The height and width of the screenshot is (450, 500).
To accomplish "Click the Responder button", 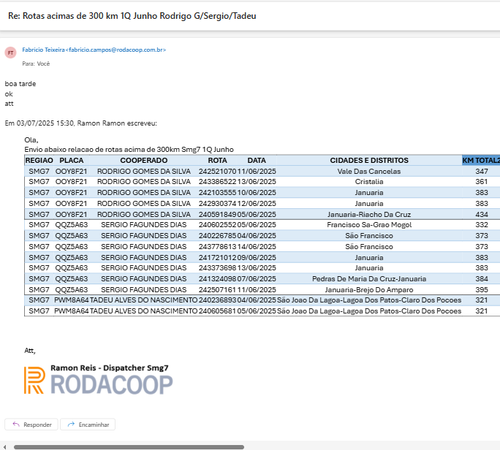I will pyautogui.click(x=31, y=424).
